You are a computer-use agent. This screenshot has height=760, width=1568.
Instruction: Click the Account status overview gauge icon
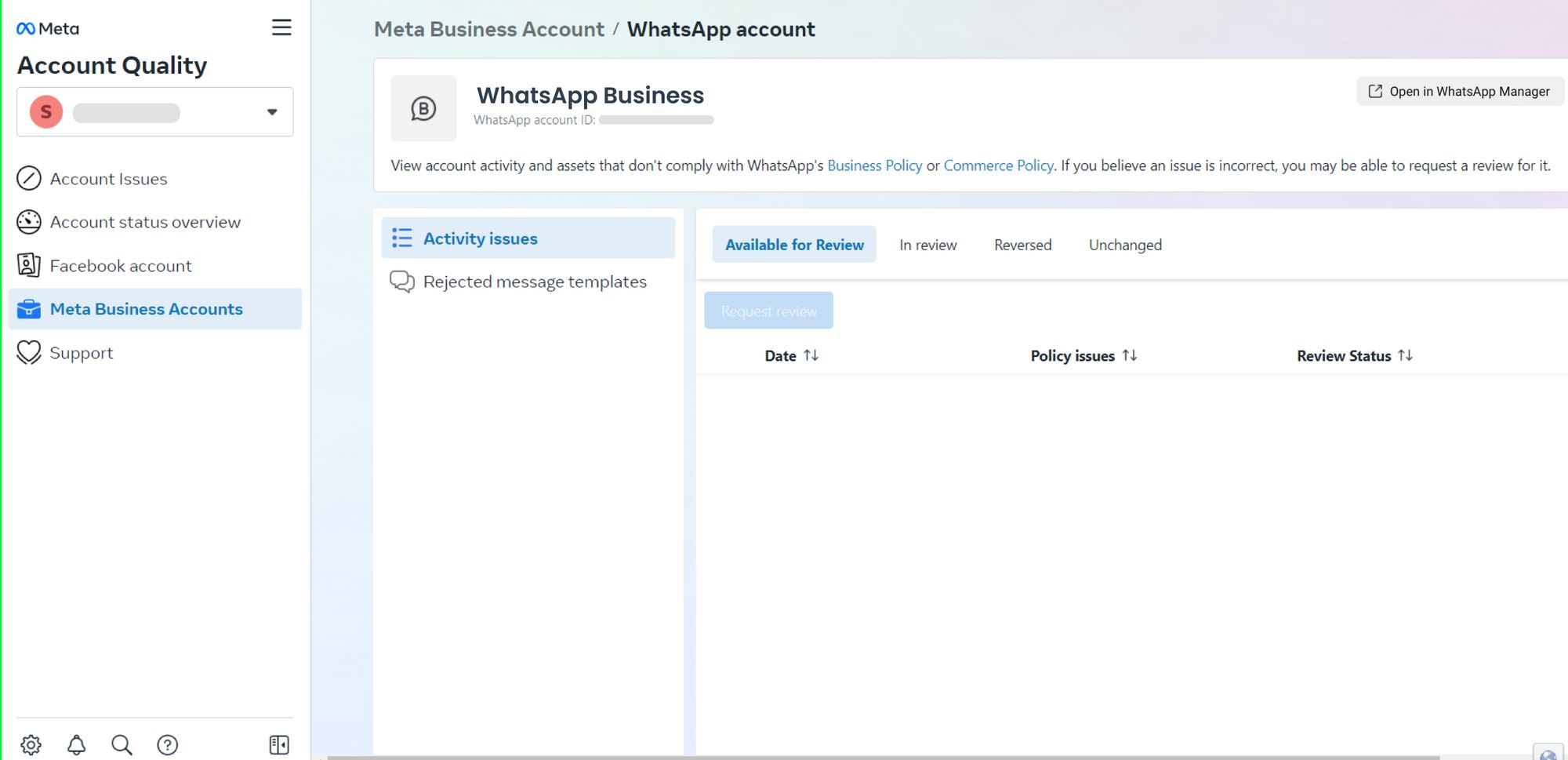tap(29, 222)
